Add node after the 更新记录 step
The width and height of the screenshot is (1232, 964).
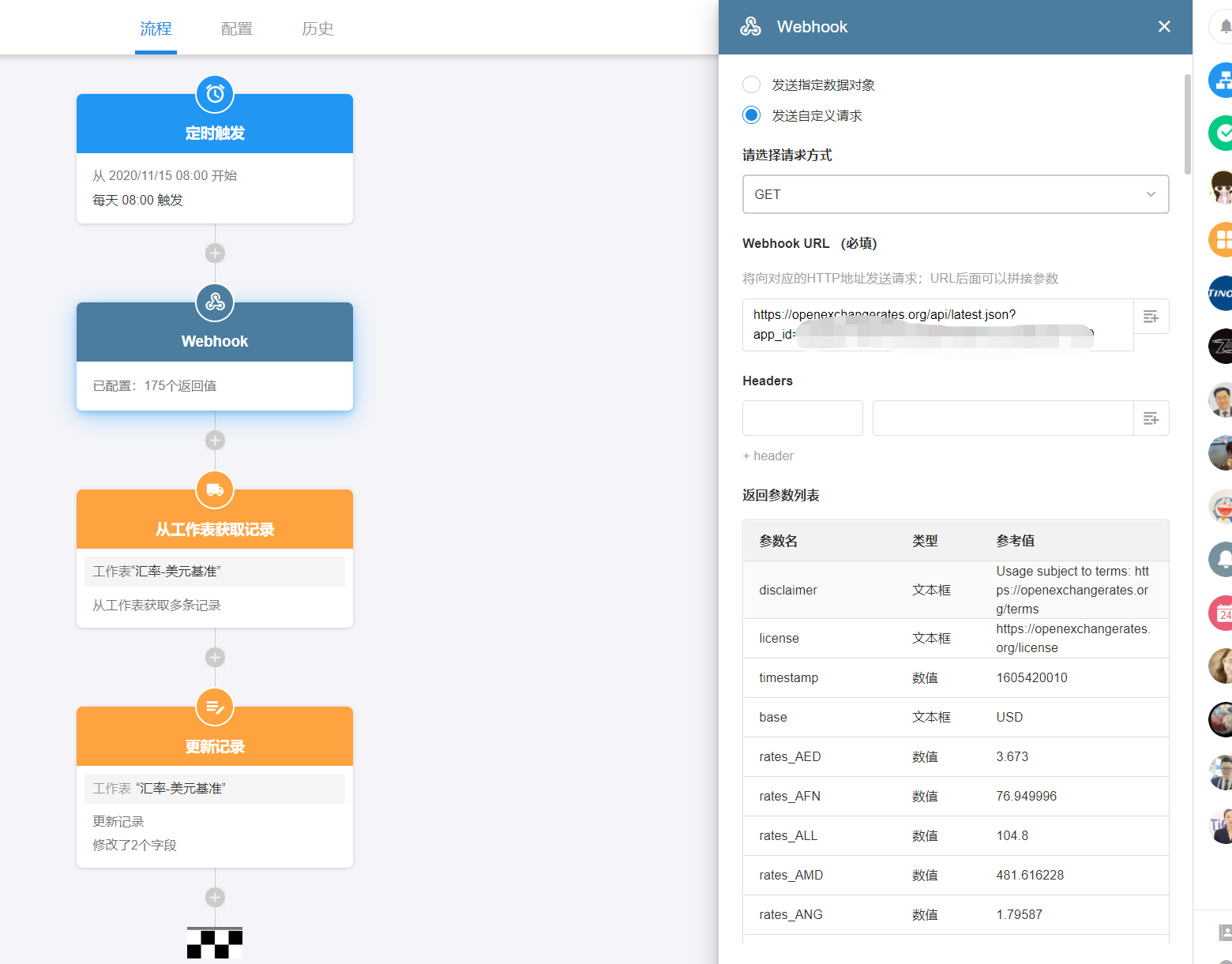click(x=215, y=898)
